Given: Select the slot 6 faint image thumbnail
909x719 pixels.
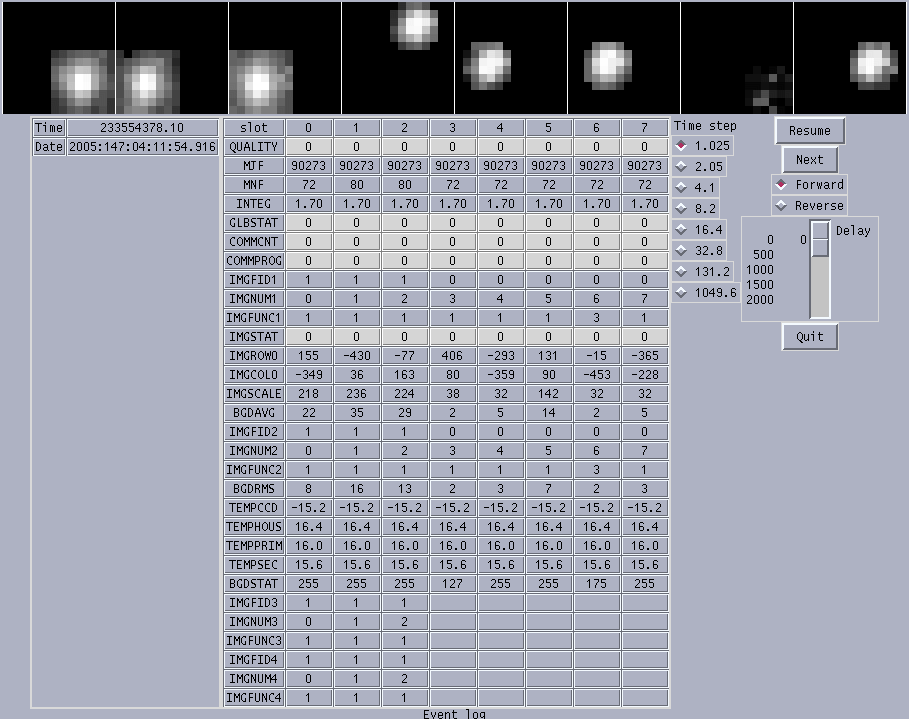Looking at the screenshot, I should tap(737, 57).
